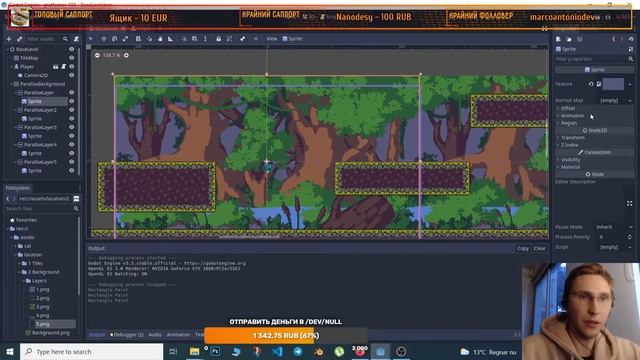The height and width of the screenshot is (360, 640).
Task: Click the lock selected node icon
Action: [x=218, y=39]
